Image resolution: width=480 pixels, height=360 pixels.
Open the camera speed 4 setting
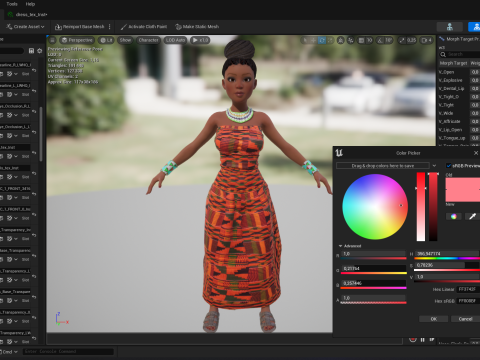(x=427, y=40)
